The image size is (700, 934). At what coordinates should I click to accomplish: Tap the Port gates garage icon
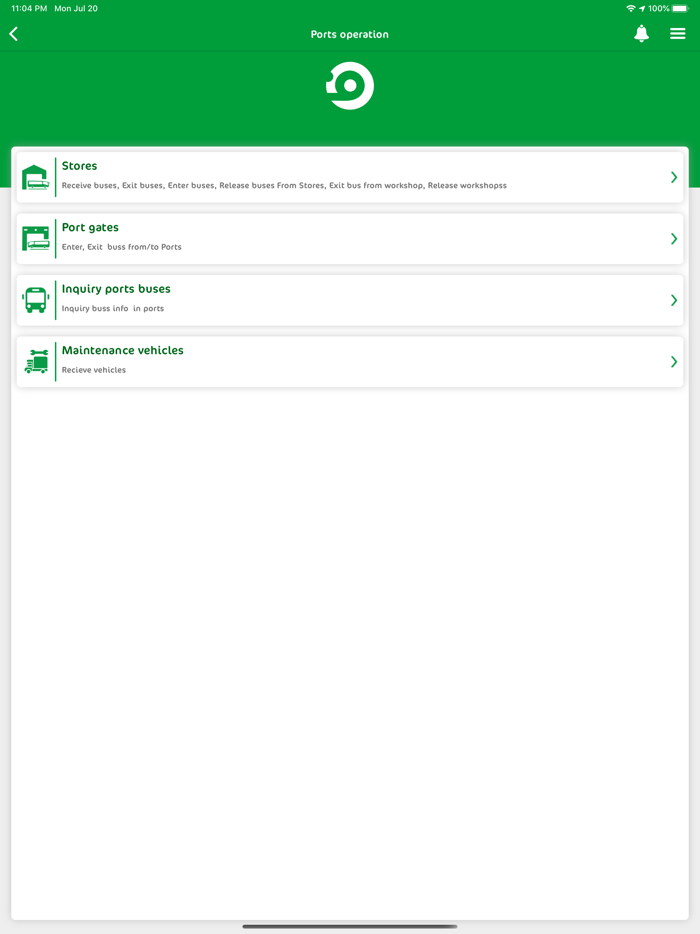point(35,239)
